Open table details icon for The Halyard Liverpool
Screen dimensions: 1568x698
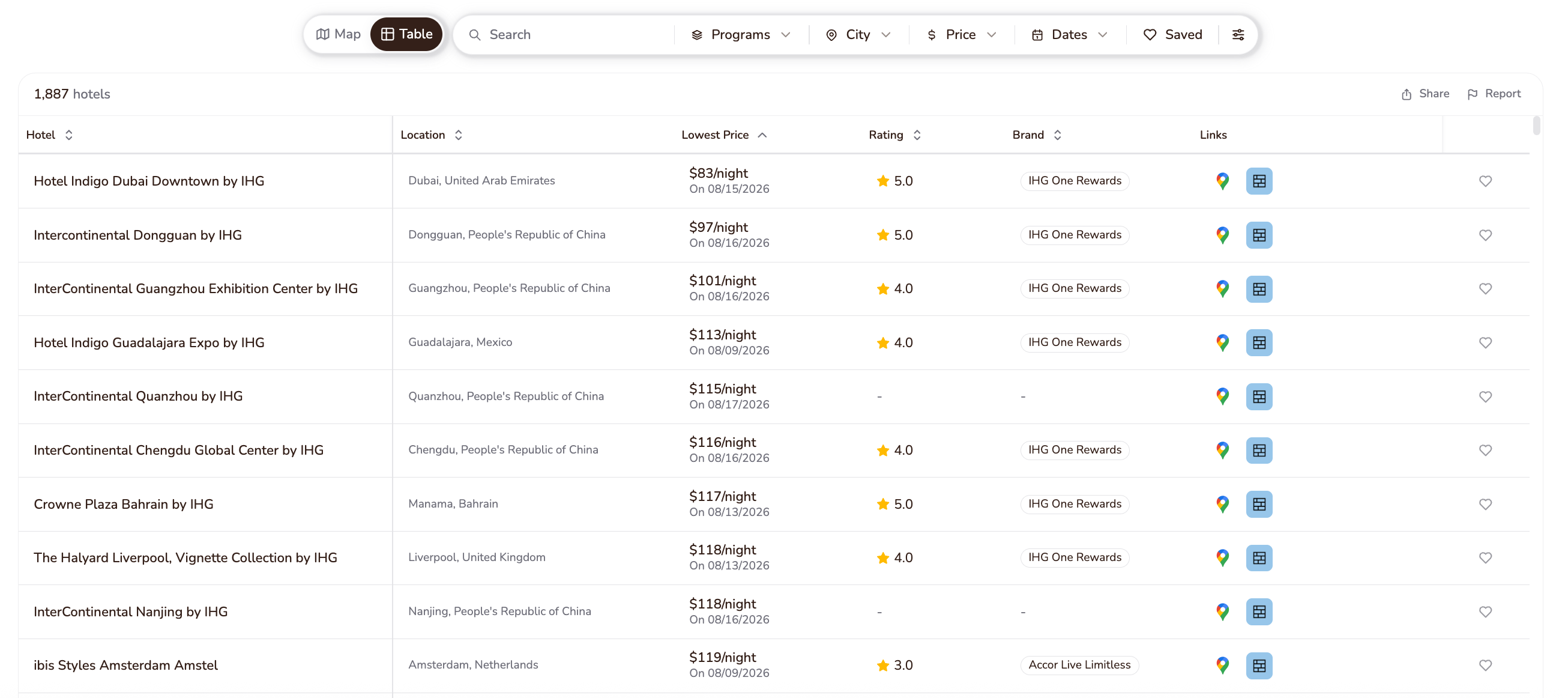[1259, 558]
